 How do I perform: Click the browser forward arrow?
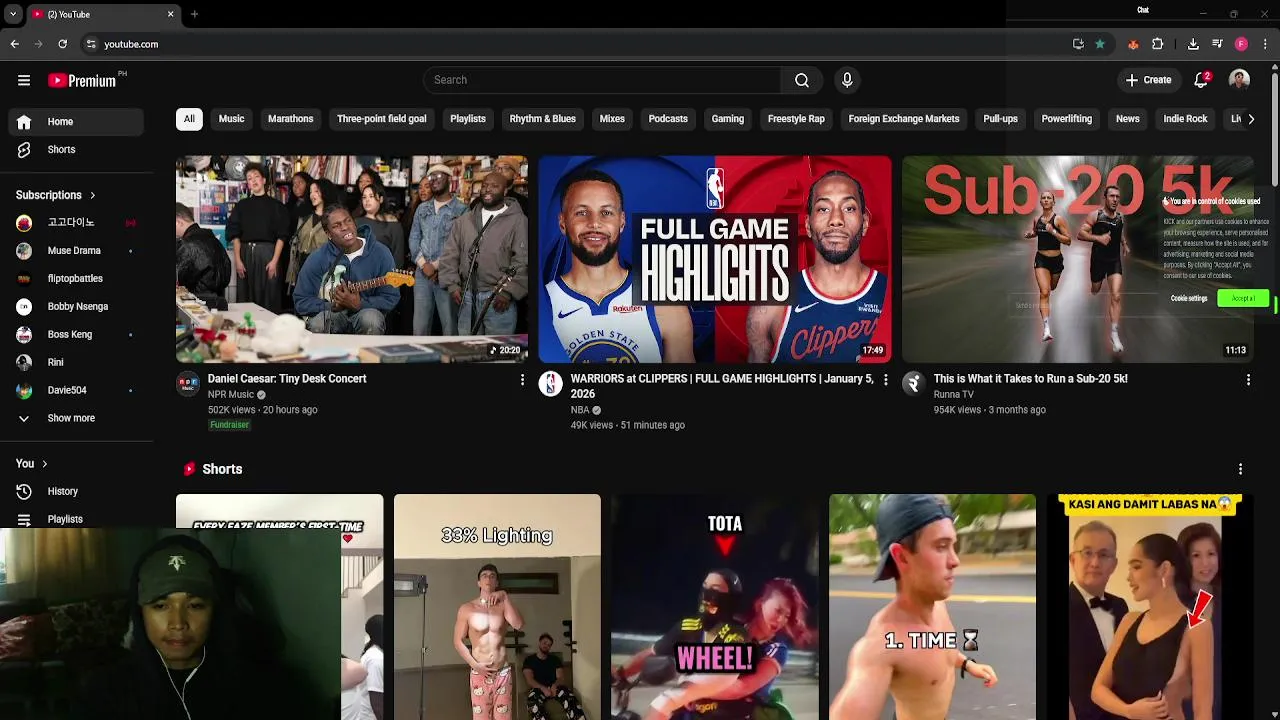click(39, 44)
